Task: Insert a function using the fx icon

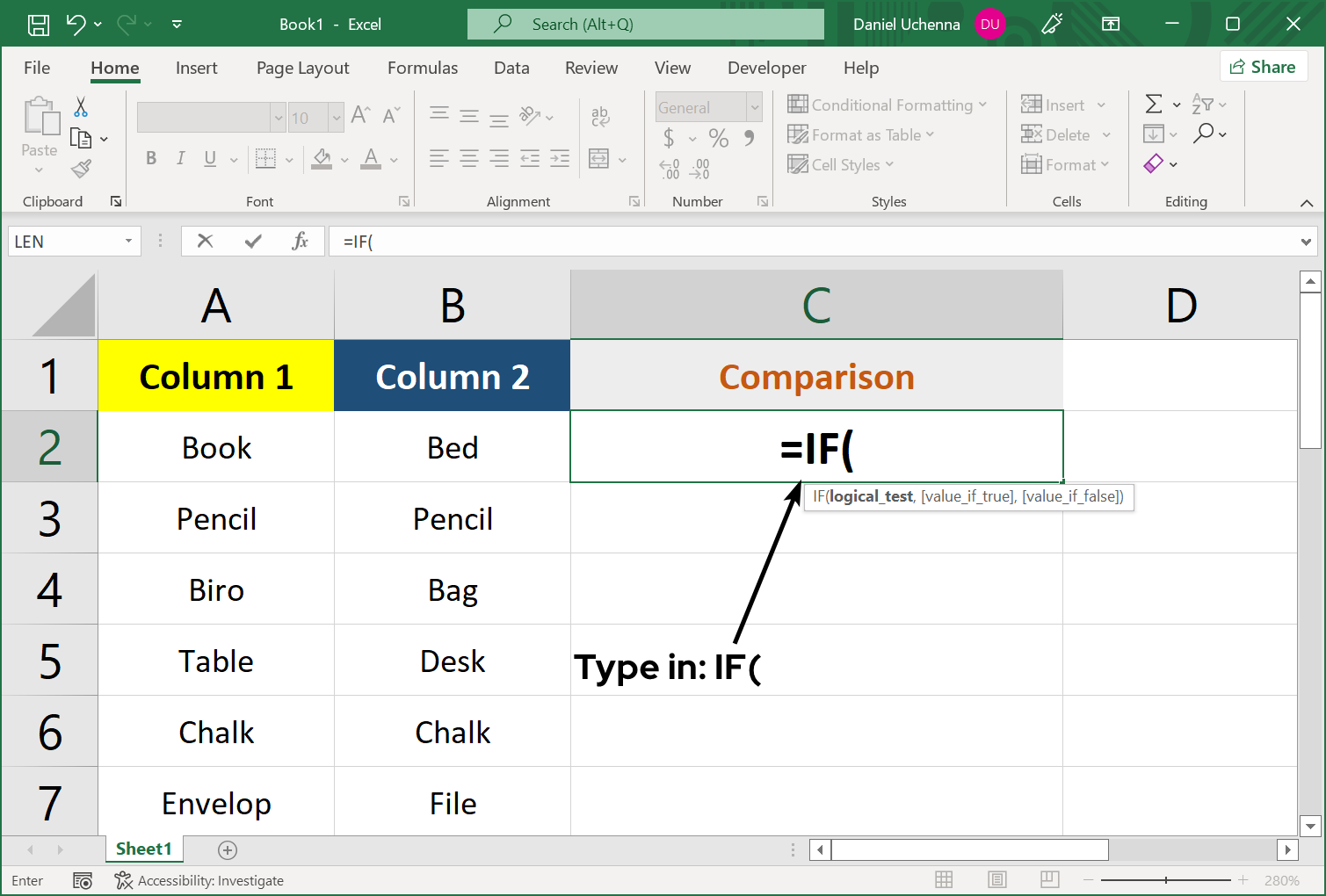Action: (301, 241)
